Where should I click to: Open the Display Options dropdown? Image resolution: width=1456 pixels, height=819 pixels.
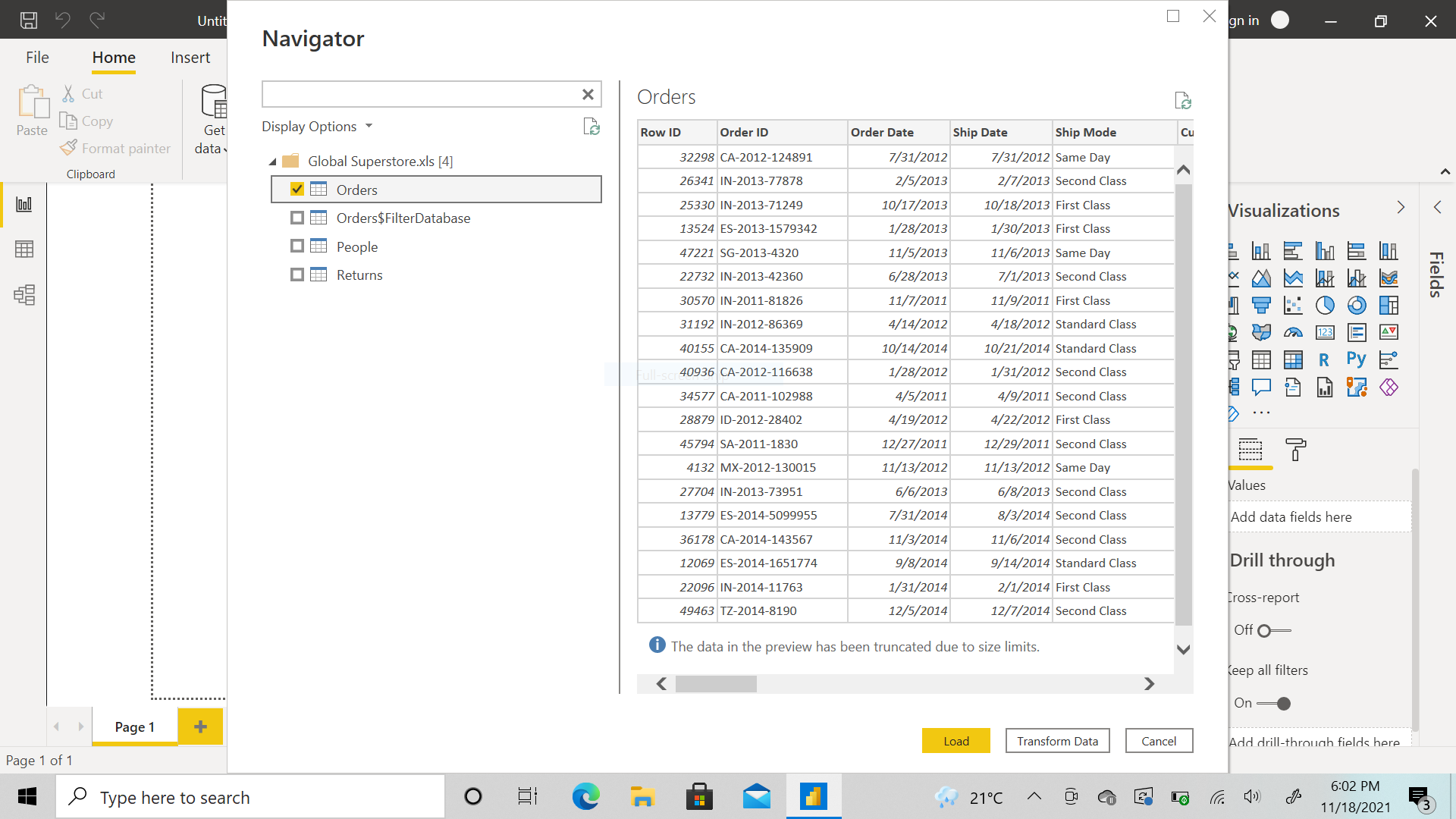[x=317, y=127]
